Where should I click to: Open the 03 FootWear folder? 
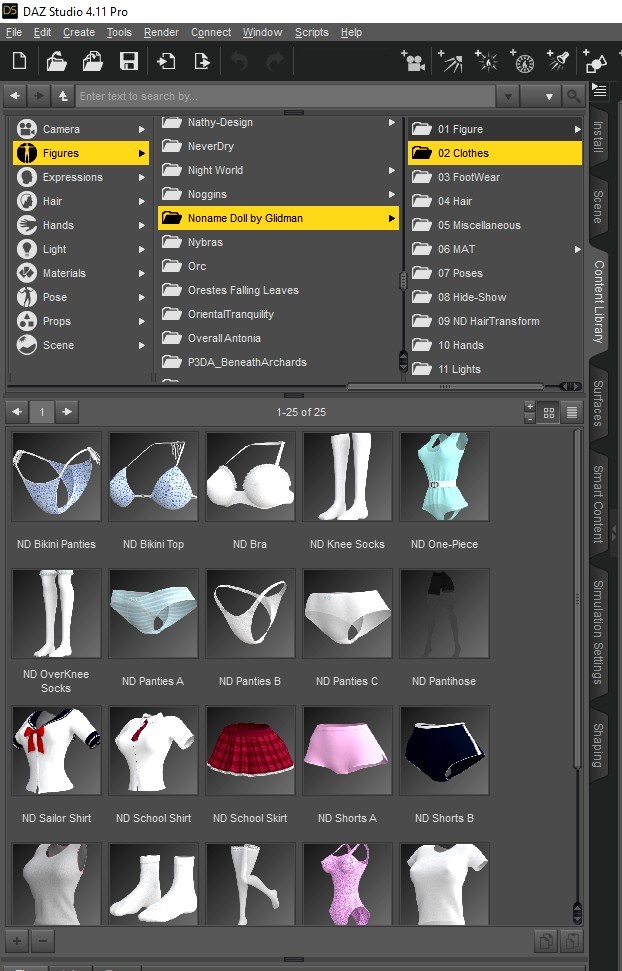pyautogui.click(x=495, y=177)
